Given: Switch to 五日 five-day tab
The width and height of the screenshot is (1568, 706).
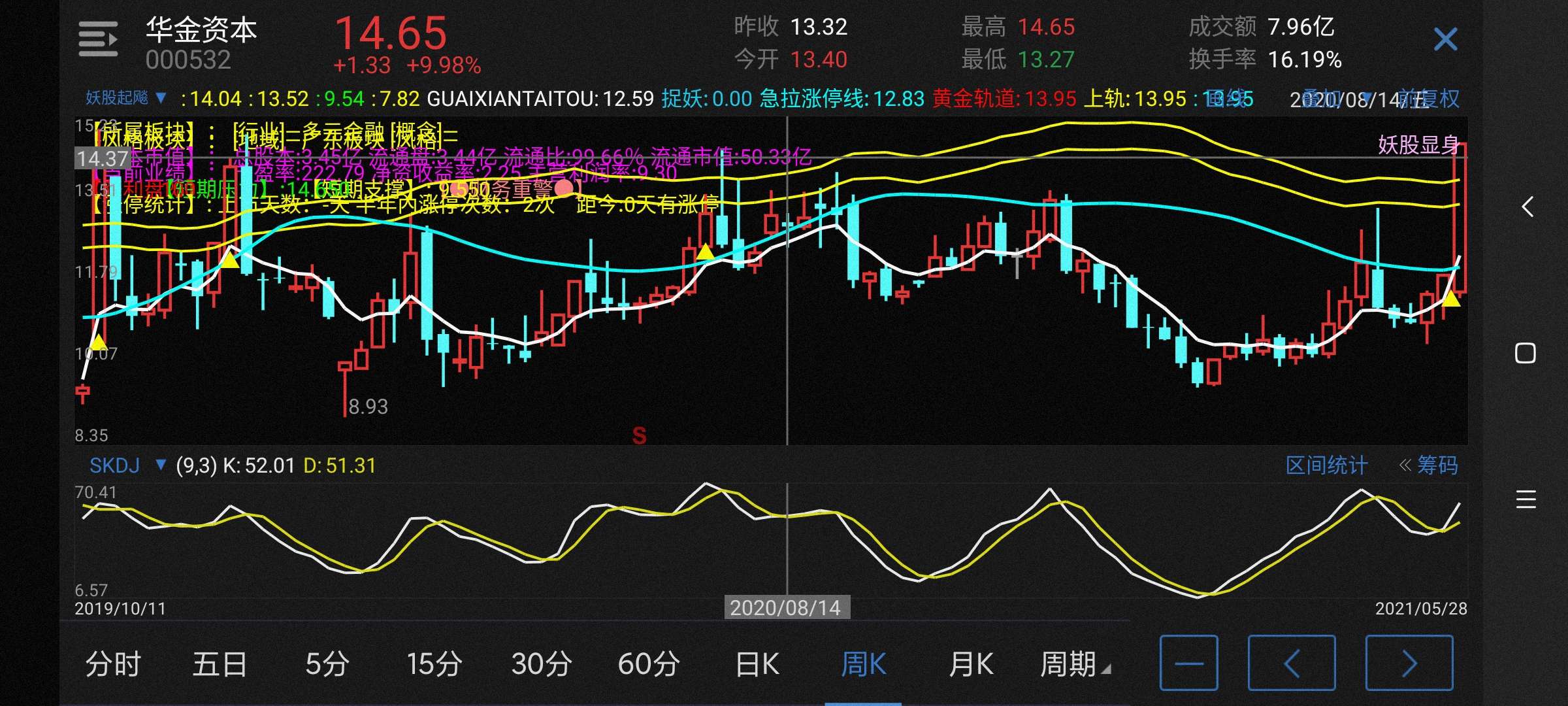Looking at the screenshot, I should [x=220, y=664].
